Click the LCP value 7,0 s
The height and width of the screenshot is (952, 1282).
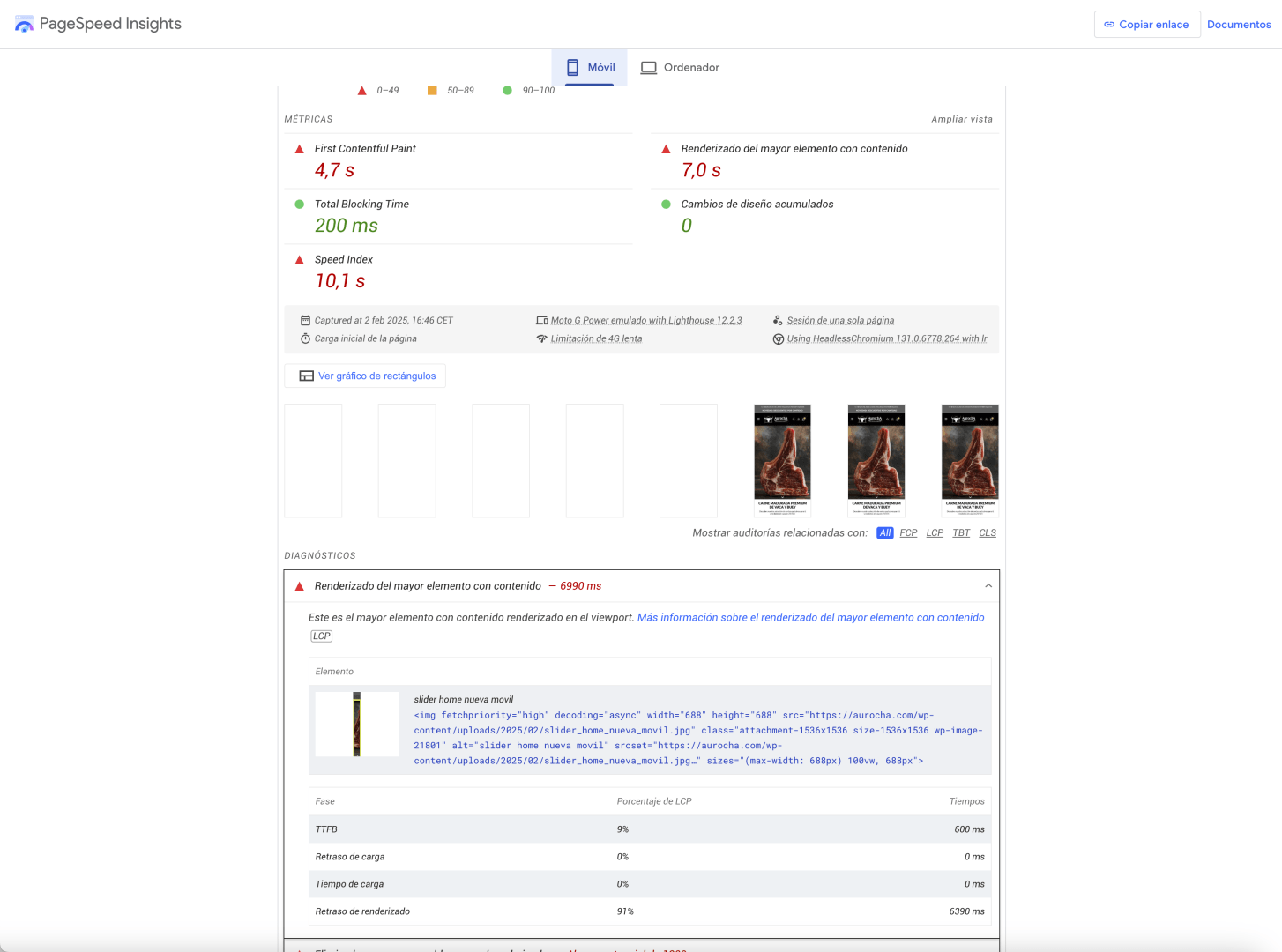tap(701, 171)
